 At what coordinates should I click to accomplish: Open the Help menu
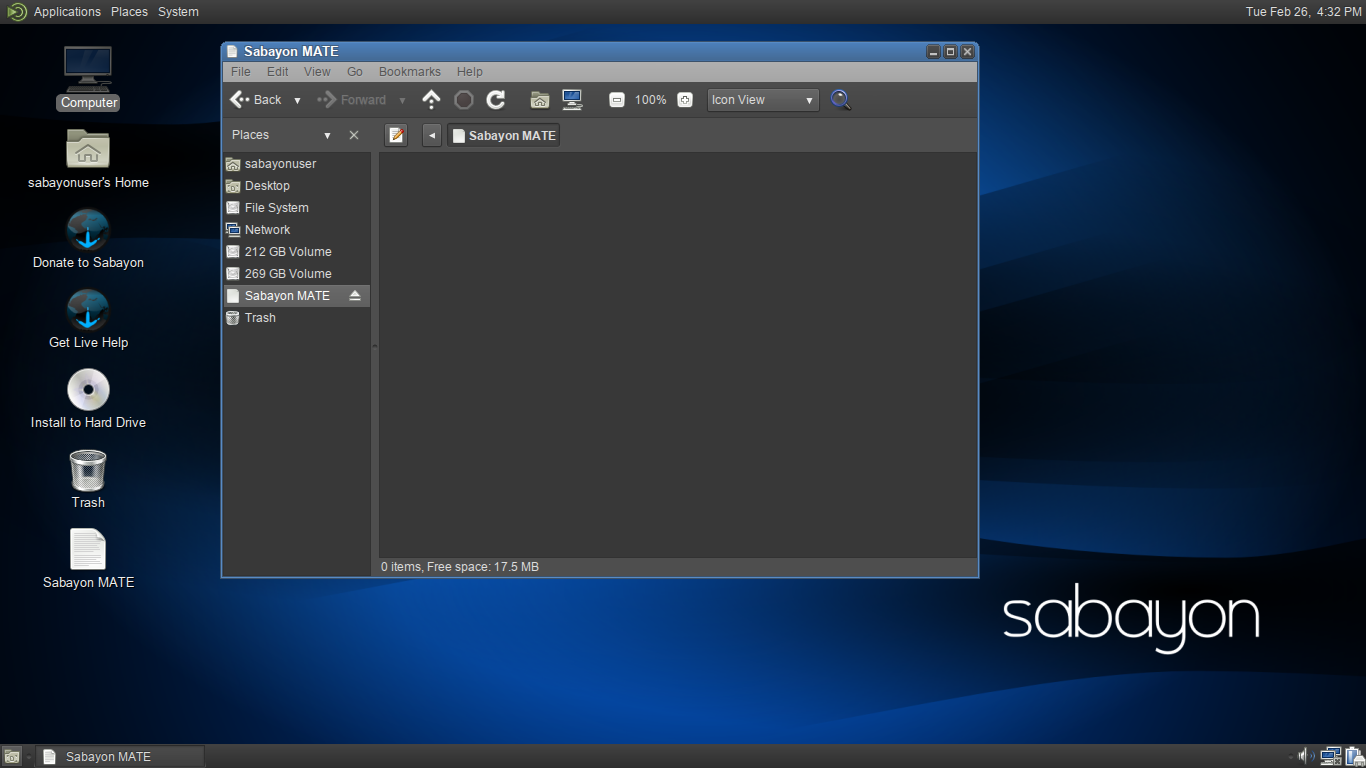pos(470,72)
